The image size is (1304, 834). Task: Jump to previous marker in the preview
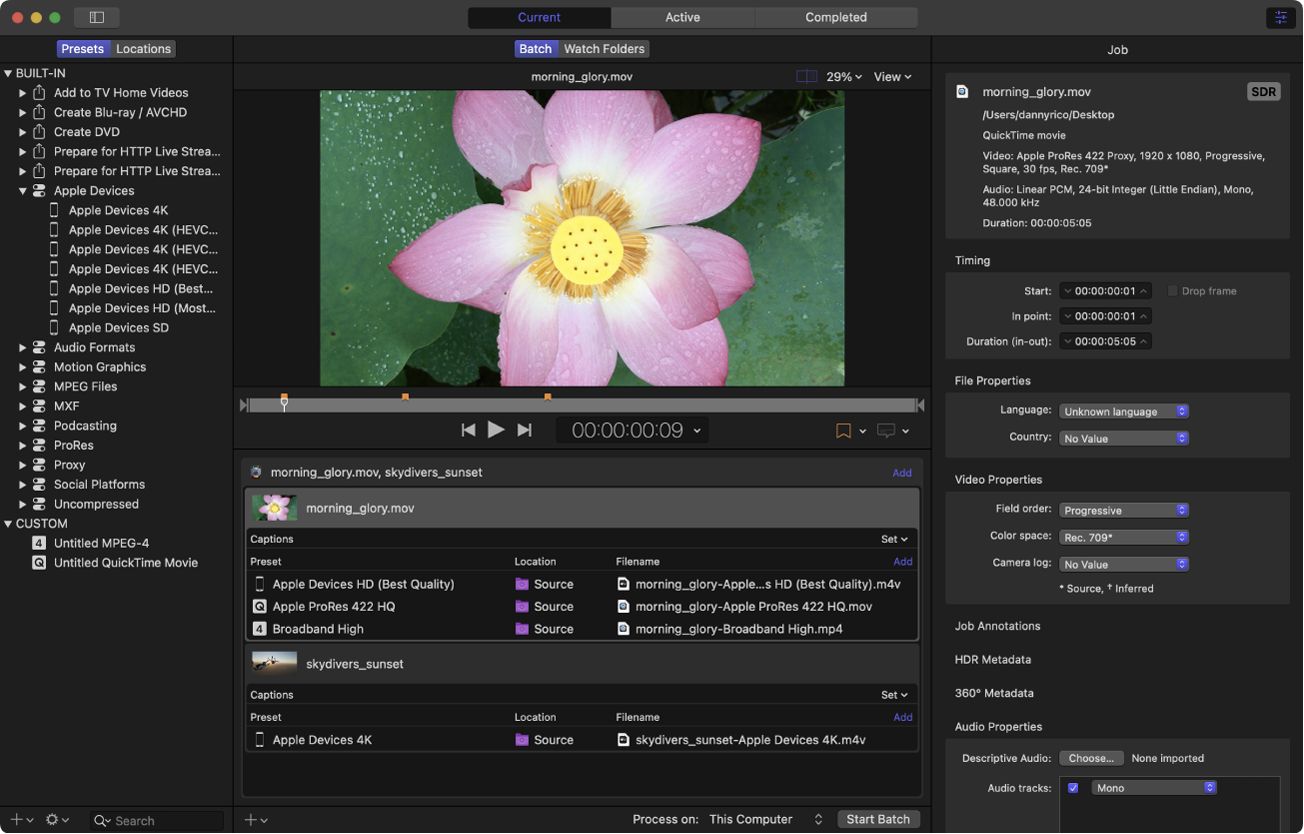(x=468, y=430)
